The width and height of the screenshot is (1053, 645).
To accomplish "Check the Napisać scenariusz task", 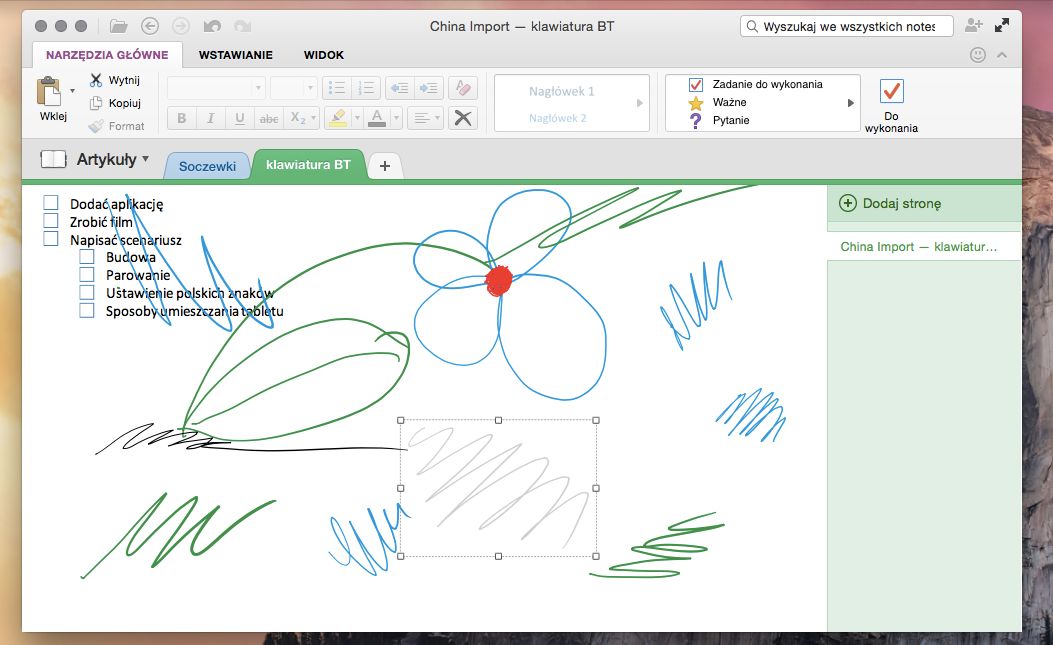I will click(50, 239).
